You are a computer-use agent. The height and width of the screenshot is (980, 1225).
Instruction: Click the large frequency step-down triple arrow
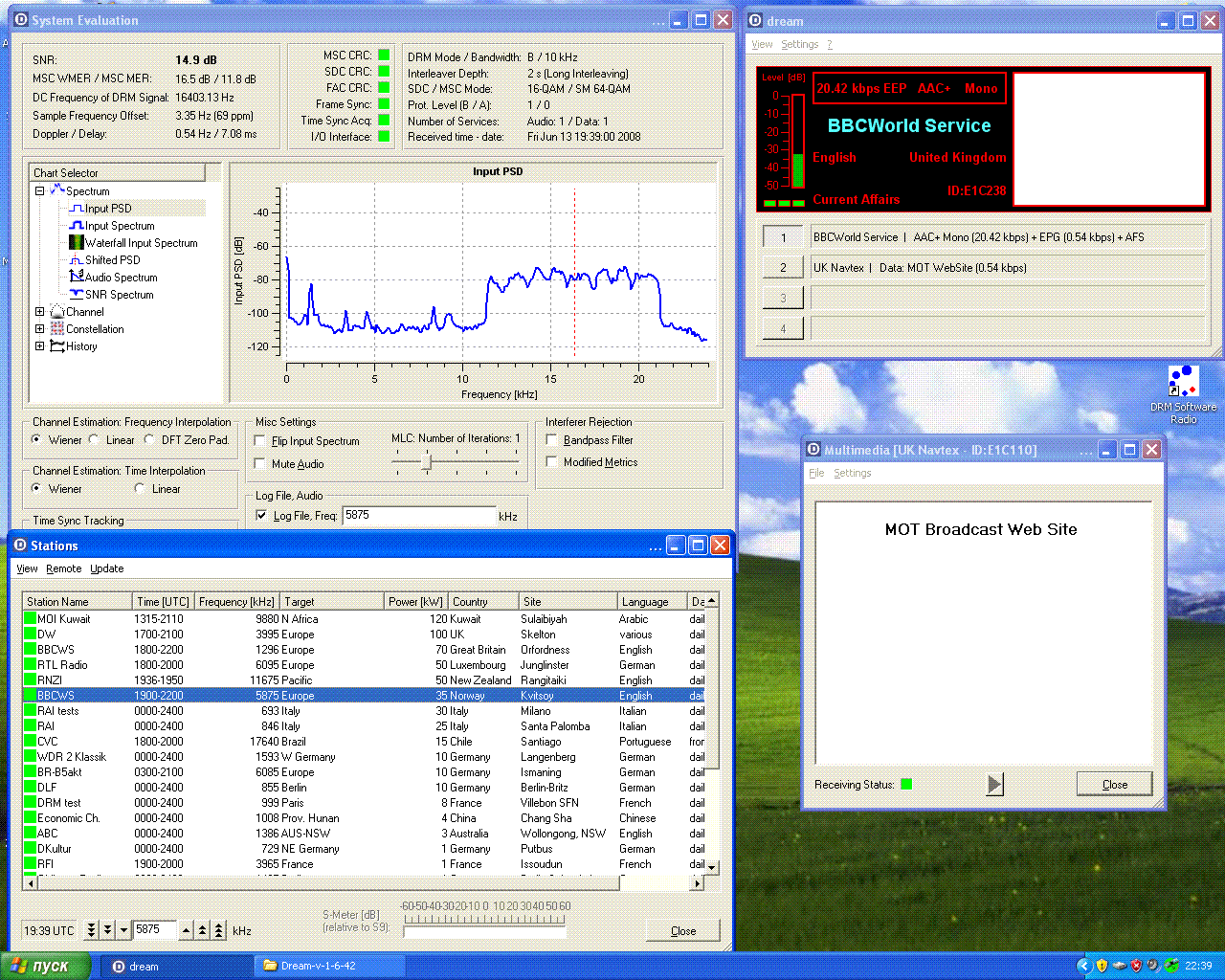point(92,930)
